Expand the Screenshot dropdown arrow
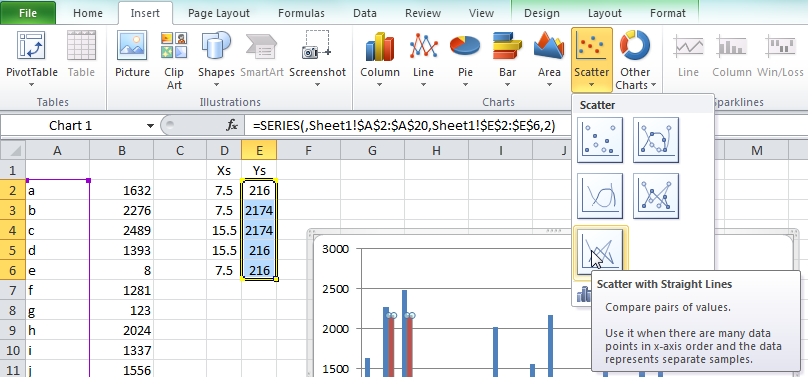This screenshot has width=808, height=377. [x=317, y=84]
